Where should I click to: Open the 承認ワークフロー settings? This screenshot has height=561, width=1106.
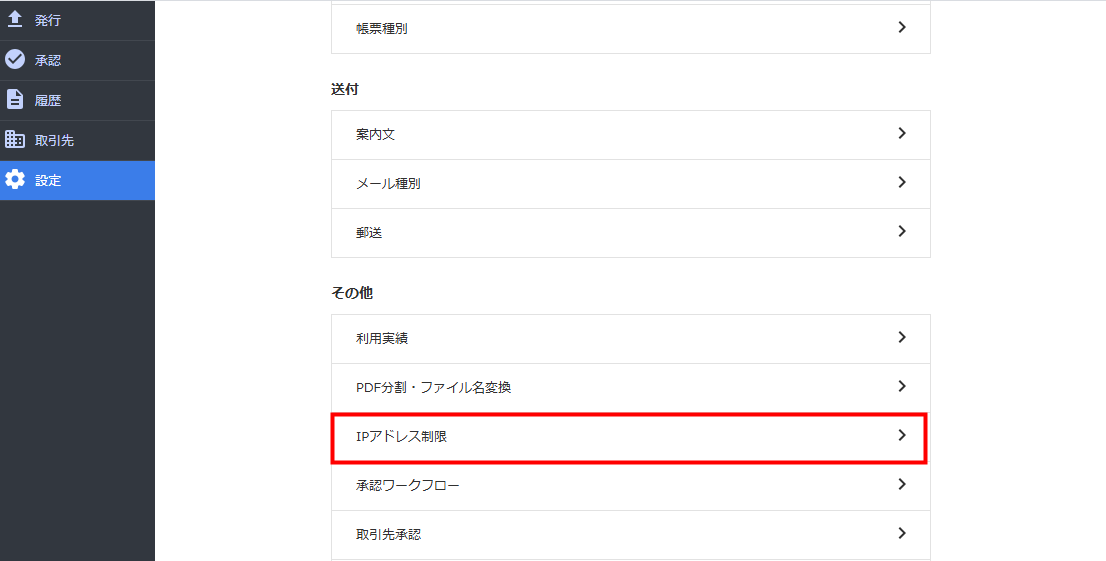pos(631,485)
